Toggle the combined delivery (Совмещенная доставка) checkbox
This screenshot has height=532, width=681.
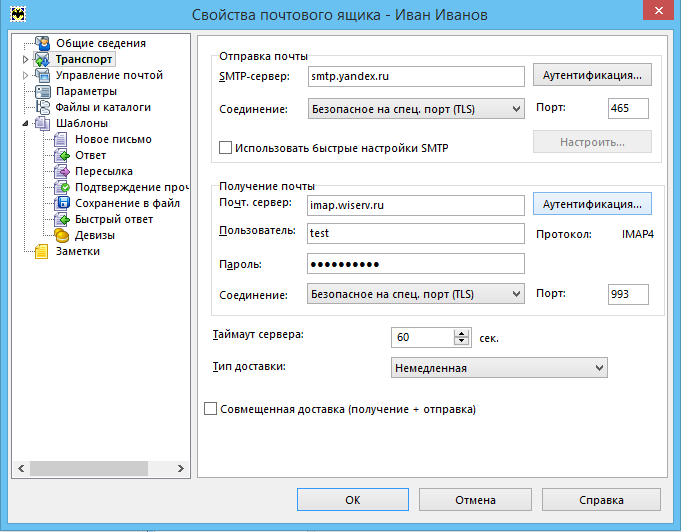tap(210, 409)
